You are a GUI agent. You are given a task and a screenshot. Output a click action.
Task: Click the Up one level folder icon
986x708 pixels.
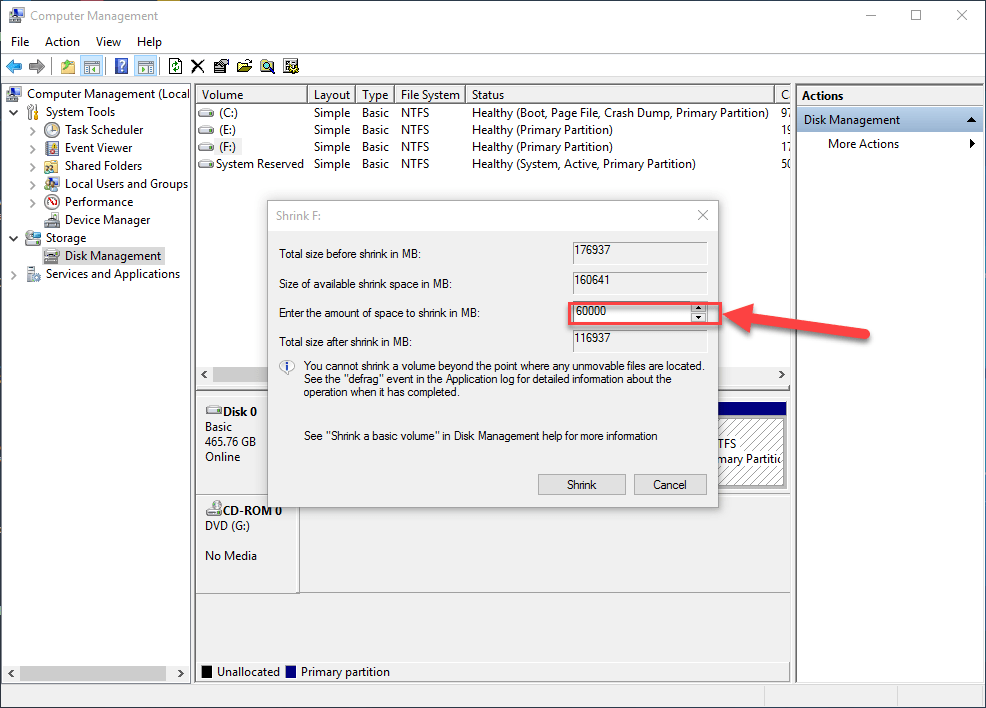pyautogui.click(x=67, y=67)
